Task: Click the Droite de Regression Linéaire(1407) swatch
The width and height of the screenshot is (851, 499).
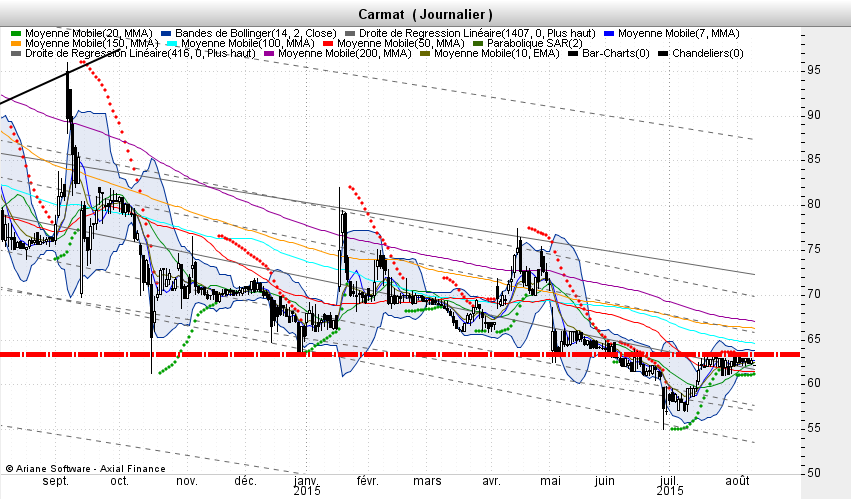Action: pyautogui.click(x=350, y=34)
